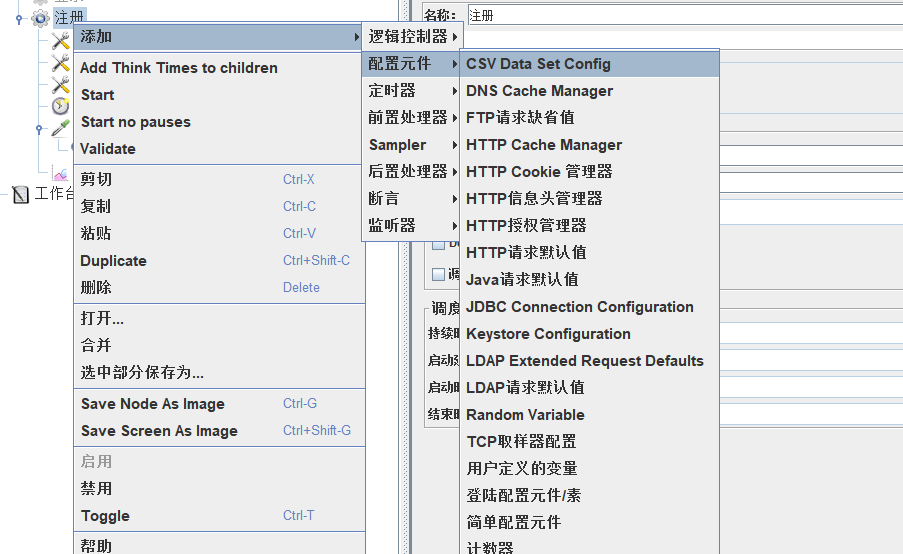Expand the 逻辑控制器 submenu

pos(409,37)
